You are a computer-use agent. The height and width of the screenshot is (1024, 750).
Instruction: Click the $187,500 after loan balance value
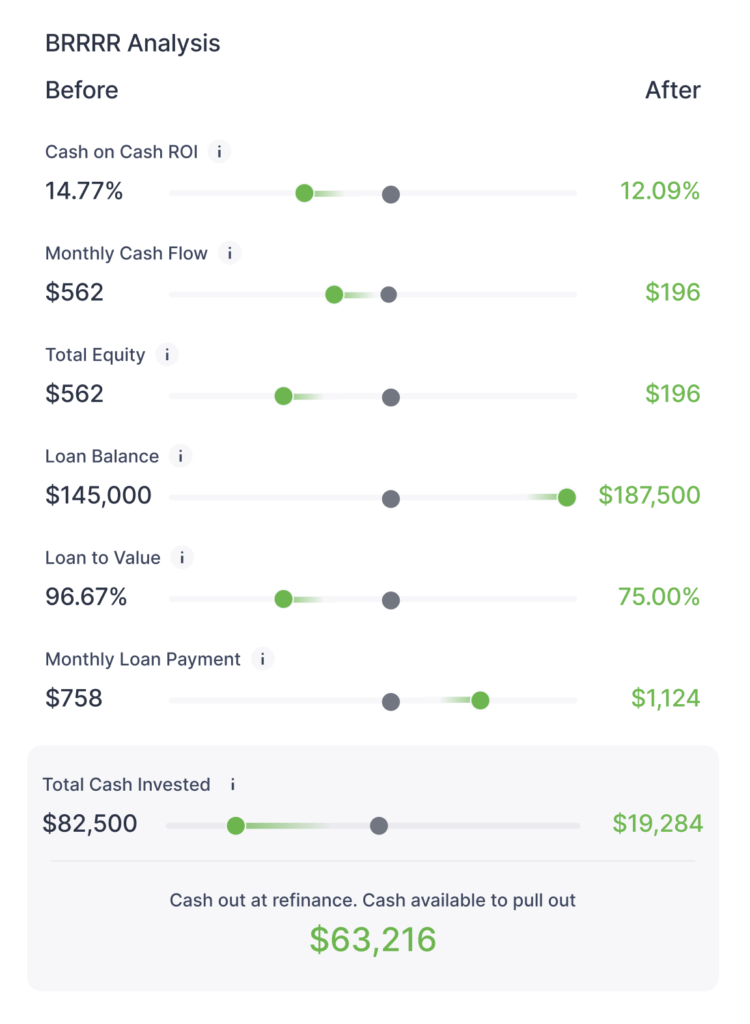[649, 495]
